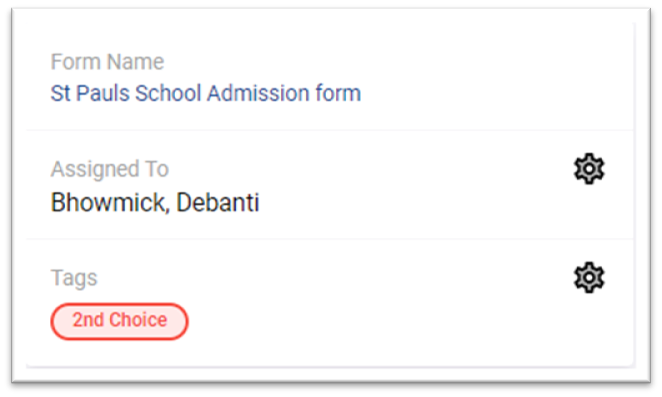Open the Tags gear settings
The image size is (662, 397).
click(x=589, y=278)
